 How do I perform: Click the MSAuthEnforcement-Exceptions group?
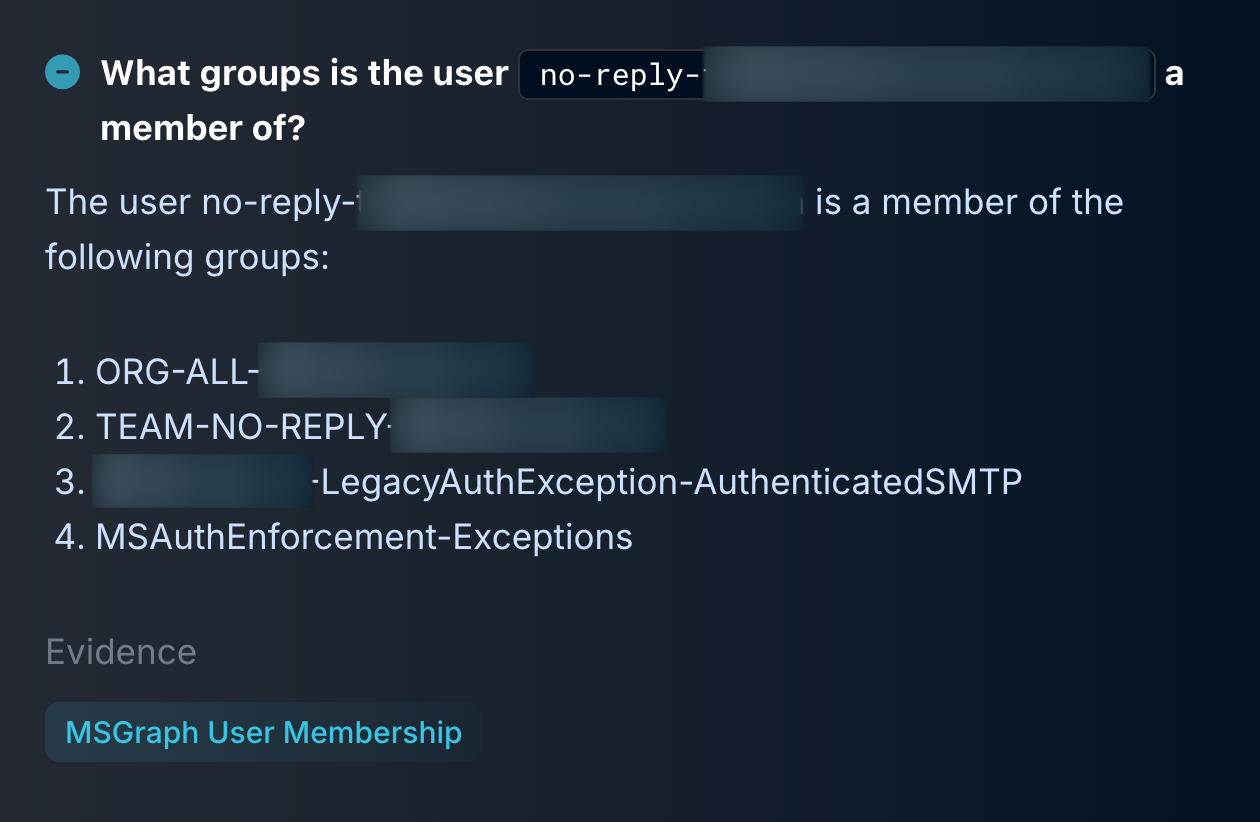364,537
